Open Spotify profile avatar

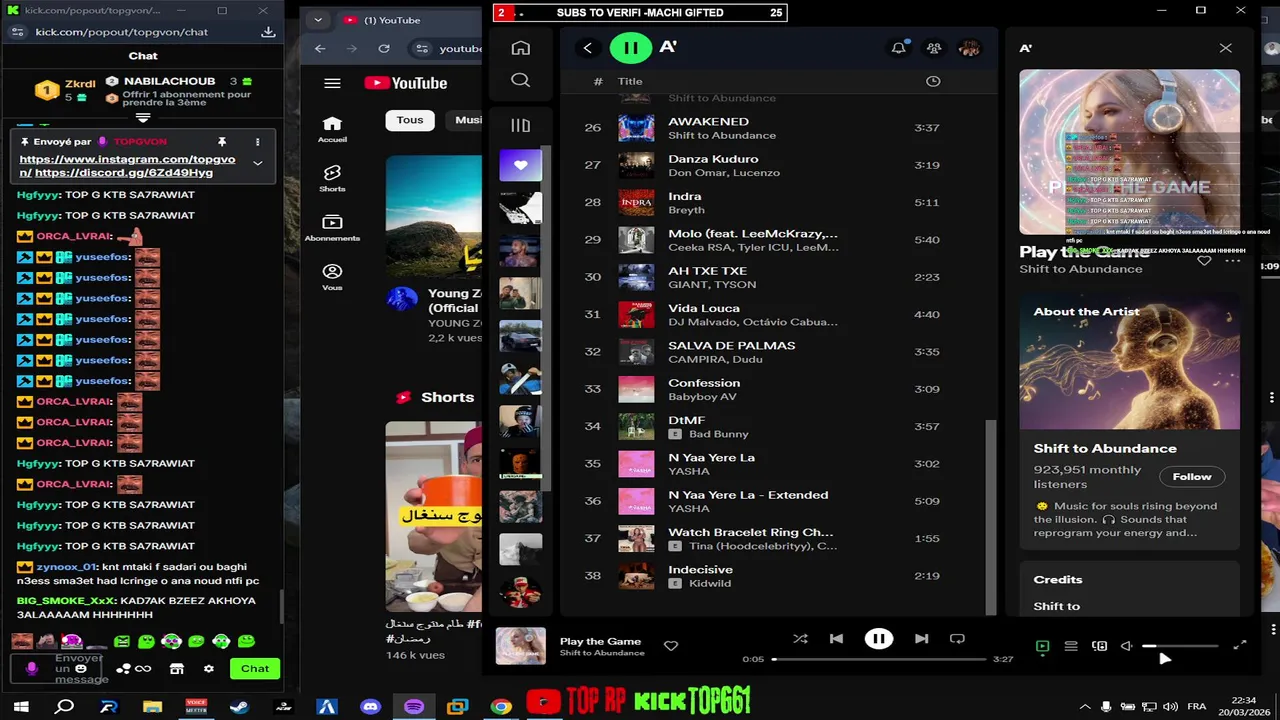(x=968, y=48)
